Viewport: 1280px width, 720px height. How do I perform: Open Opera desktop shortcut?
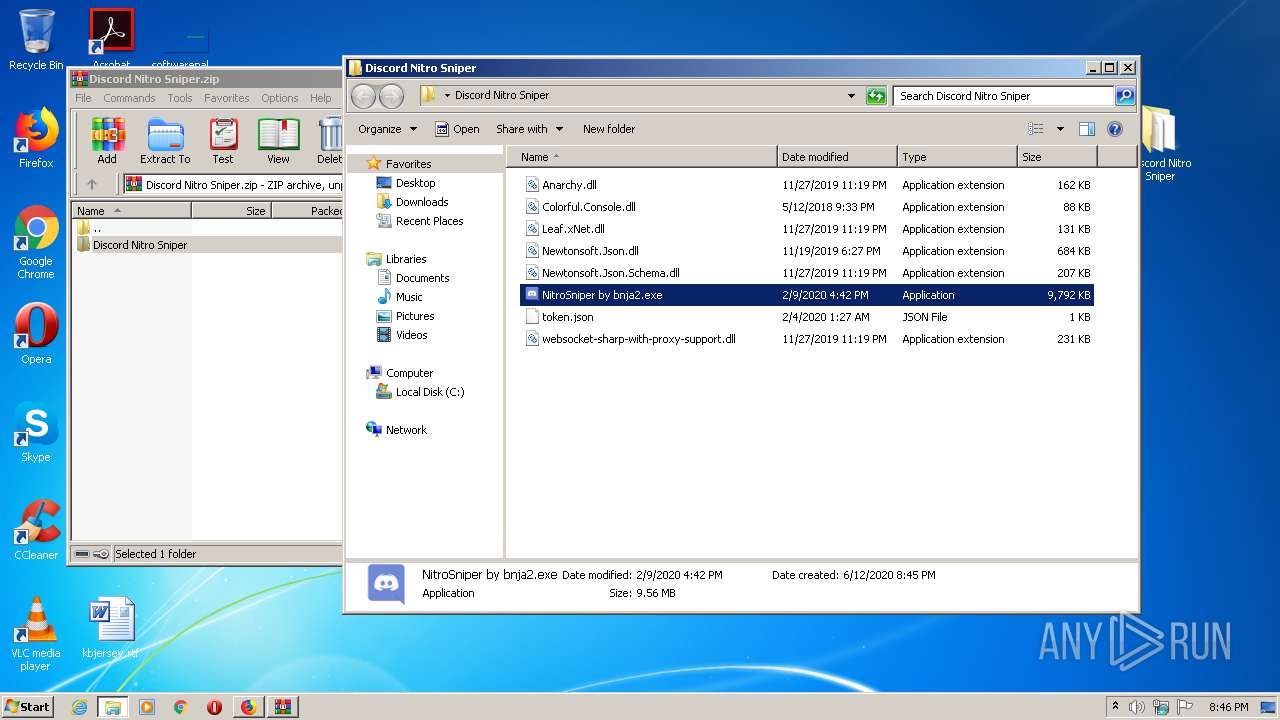[36, 334]
